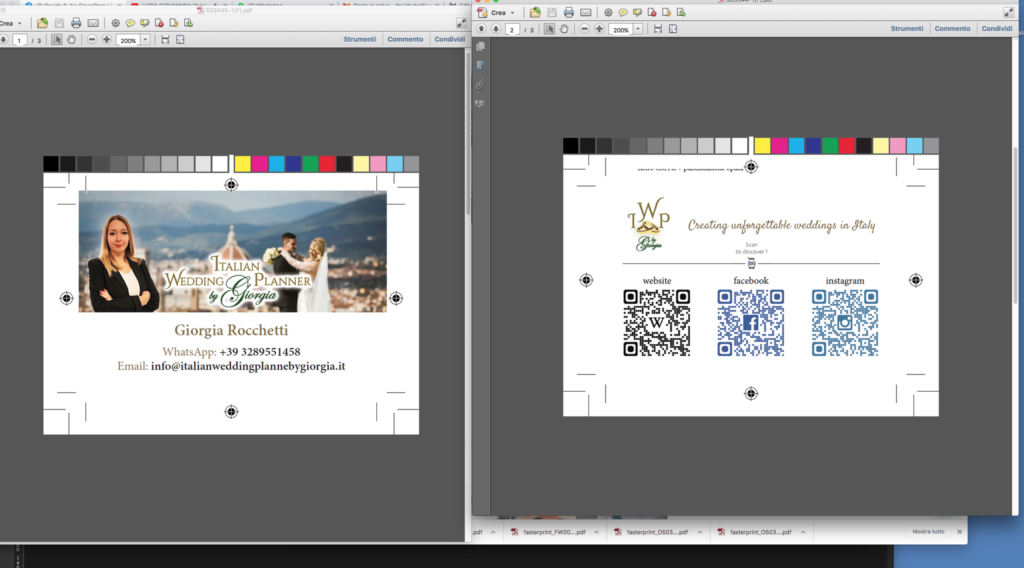Image resolution: width=1024 pixels, height=568 pixels.
Task: Select highlight text tool in left window
Action: 144,23
